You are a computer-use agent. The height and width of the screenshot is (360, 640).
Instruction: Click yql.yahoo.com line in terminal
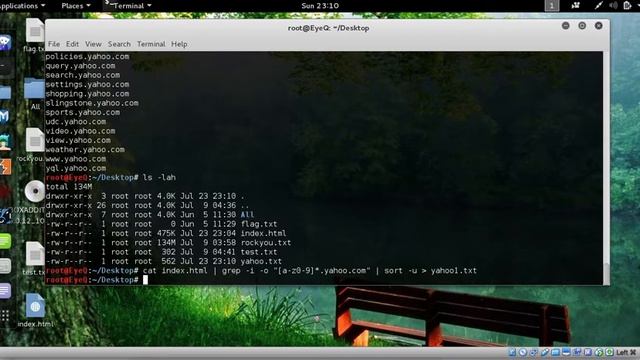pyautogui.click(x=76, y=168)
